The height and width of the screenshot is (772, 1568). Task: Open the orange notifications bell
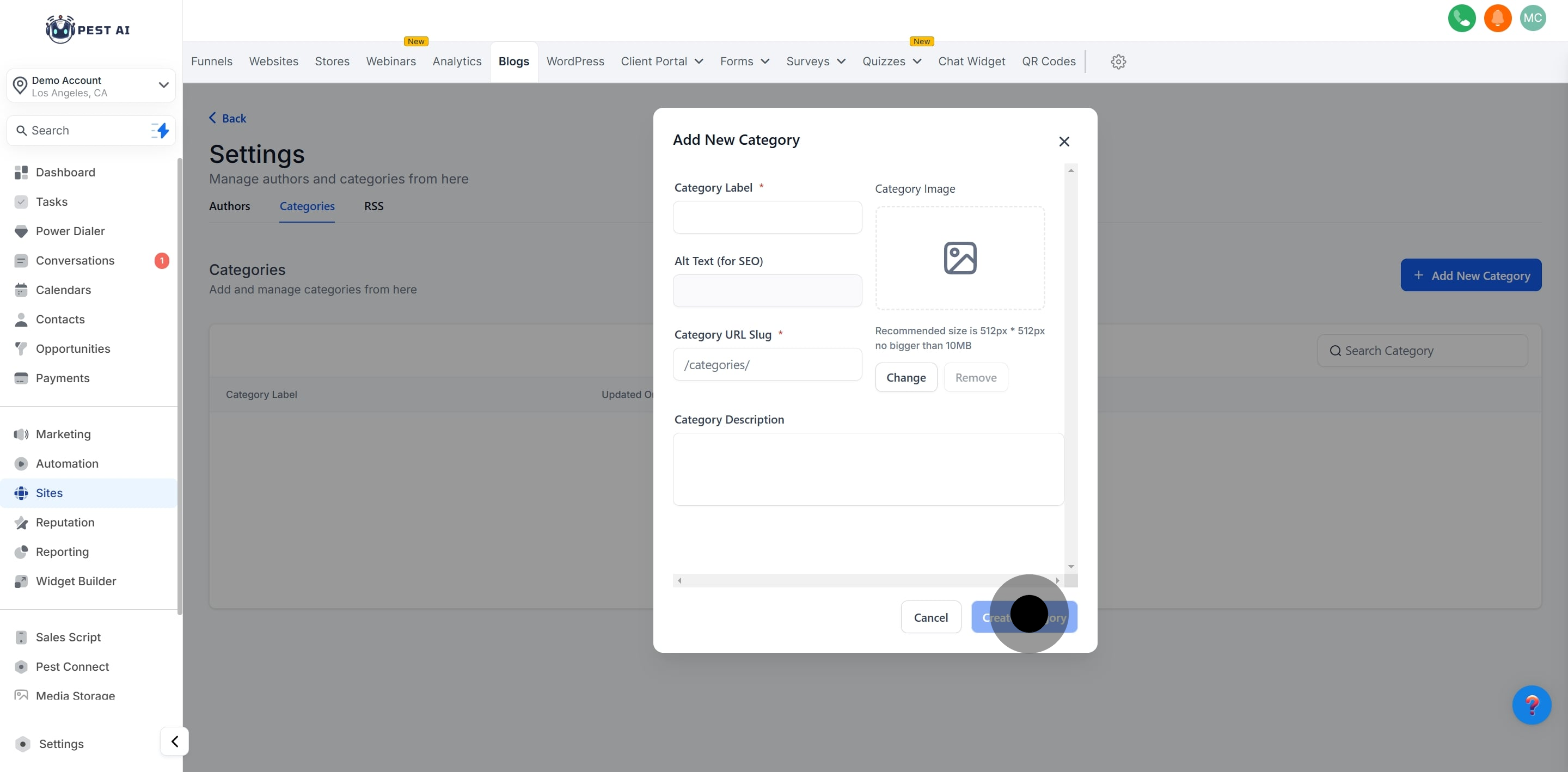pyautogui.click(x=1497, y=19)
